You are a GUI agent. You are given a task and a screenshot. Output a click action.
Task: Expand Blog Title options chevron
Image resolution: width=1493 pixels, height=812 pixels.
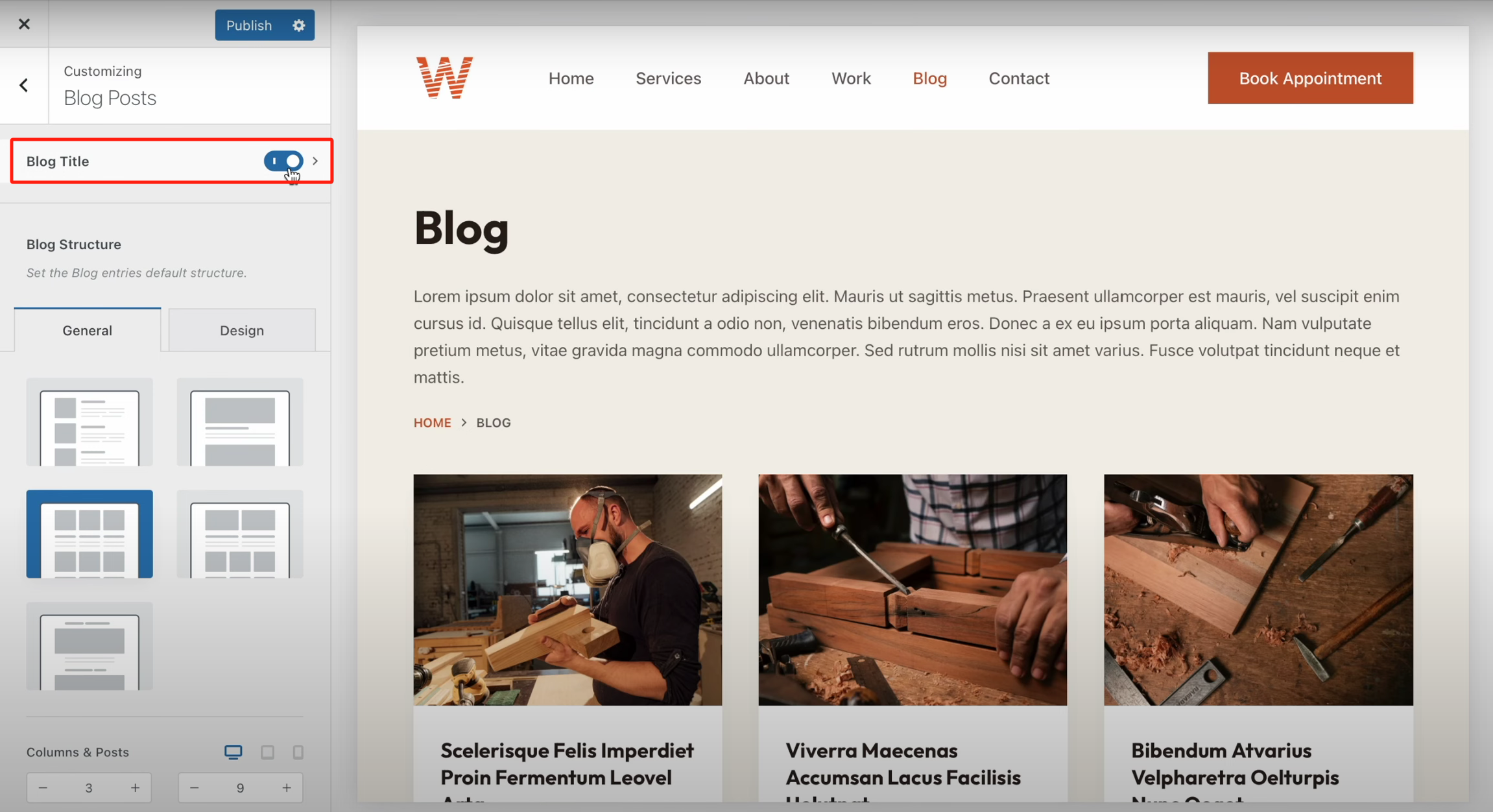click(x=315, y=161)
